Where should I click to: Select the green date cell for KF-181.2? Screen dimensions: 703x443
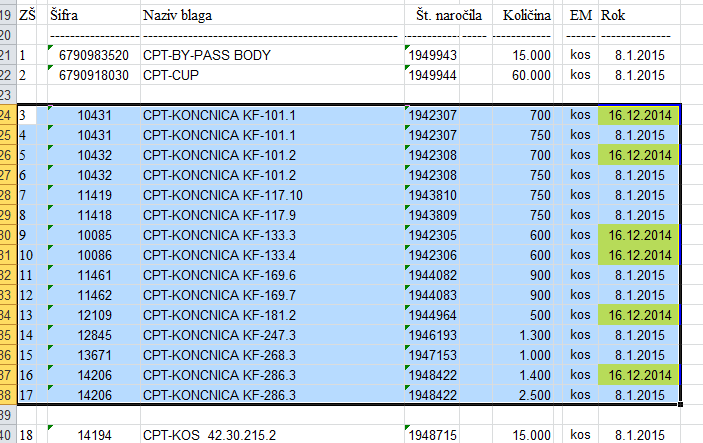click(639, 314)
